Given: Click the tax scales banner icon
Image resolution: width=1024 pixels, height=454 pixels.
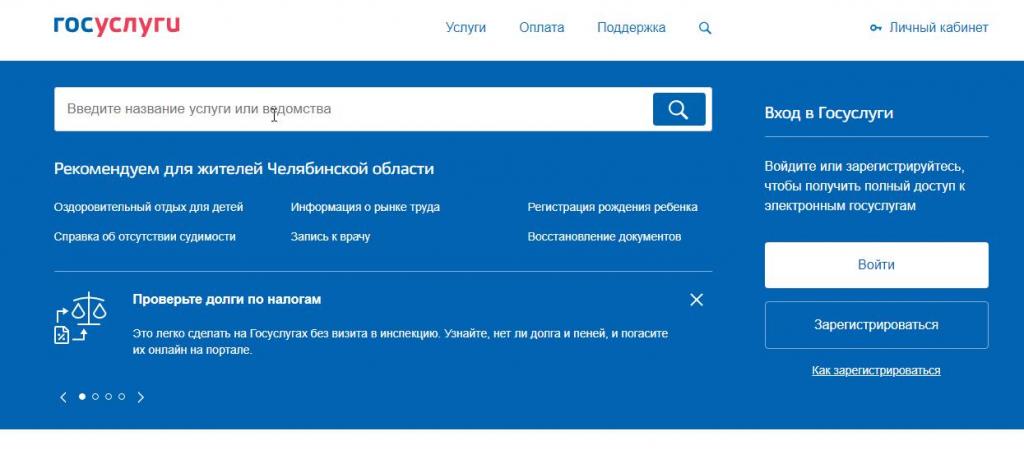Looking at the screenshot, I should 80,318.
